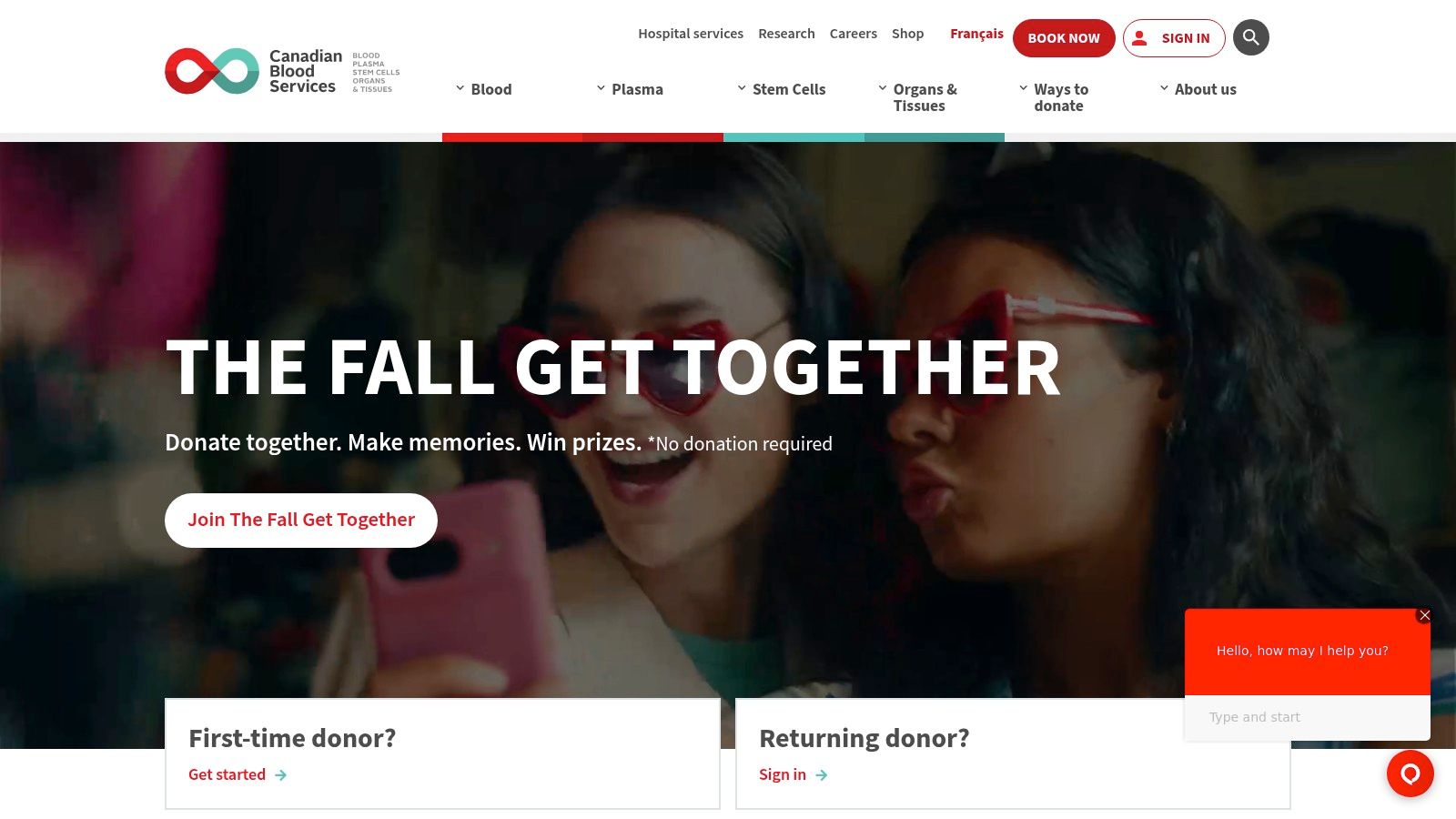This screenshot has width=1456, height=819.
Task: Click the Book Now button
Action: point(1064,38)
